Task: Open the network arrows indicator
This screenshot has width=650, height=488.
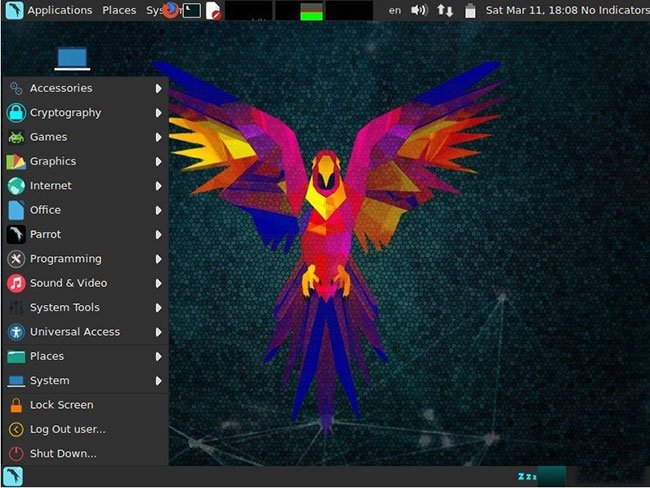Action: pyautogui.click(x=444, y=10)
